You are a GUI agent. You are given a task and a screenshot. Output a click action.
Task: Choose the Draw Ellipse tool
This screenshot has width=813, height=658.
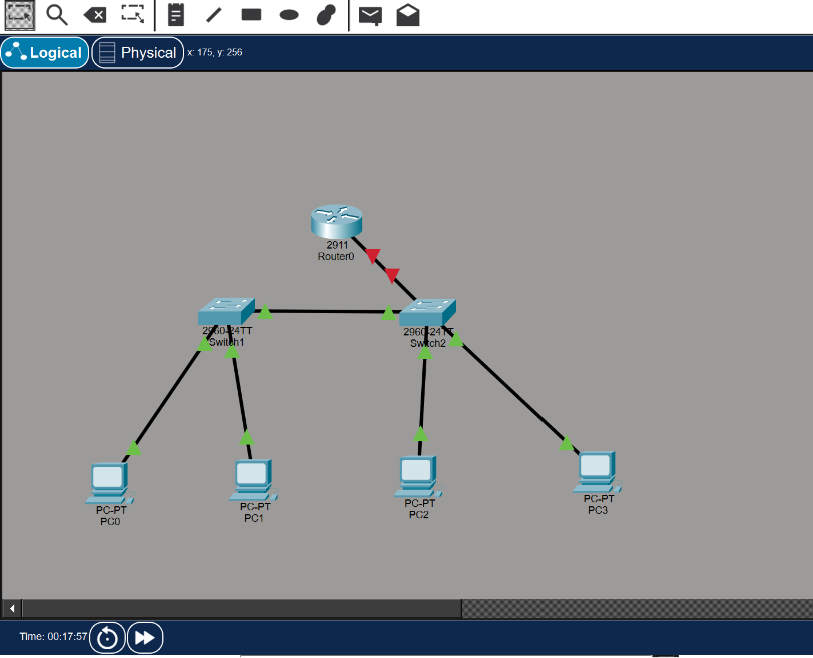coord(289,15)
